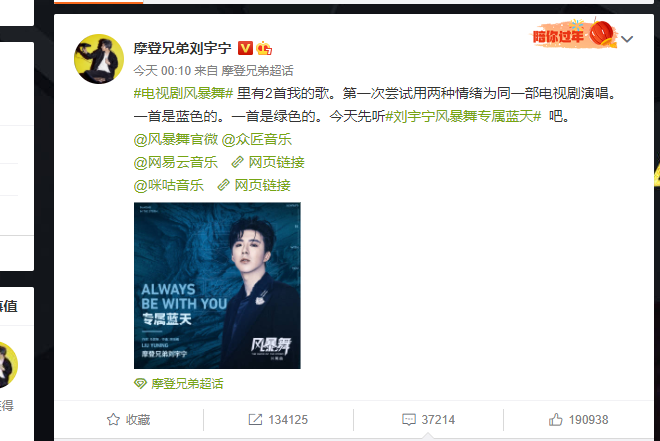The image size is (660, 441).
Task: Click the repost icon beside 134125
Action: pos(255,420)
